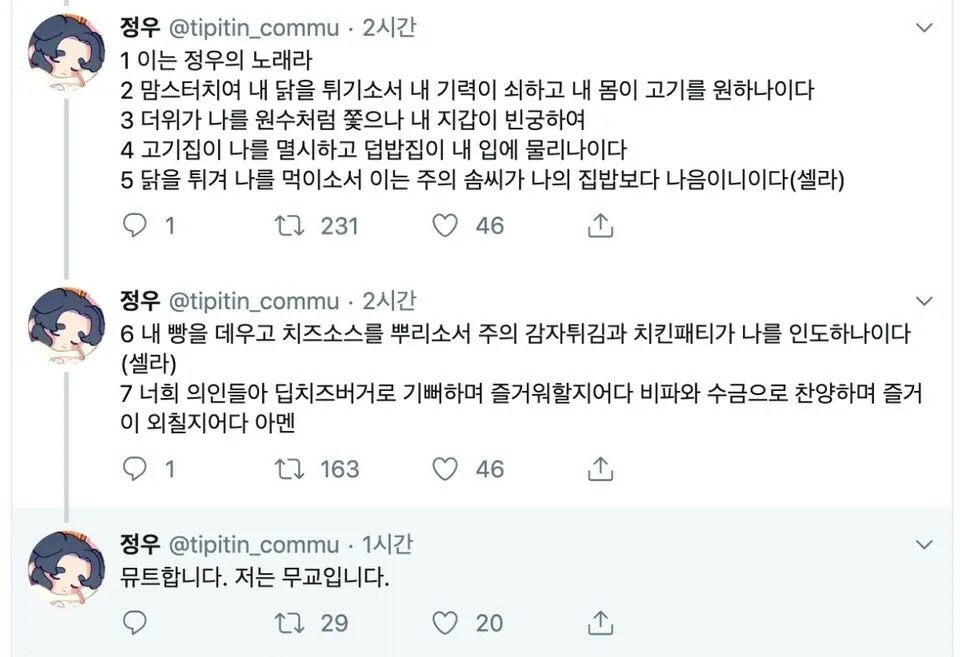Open the 정우 profile name on first tweet
This screenshot has height=657, width=960.
tap(140, 27)
